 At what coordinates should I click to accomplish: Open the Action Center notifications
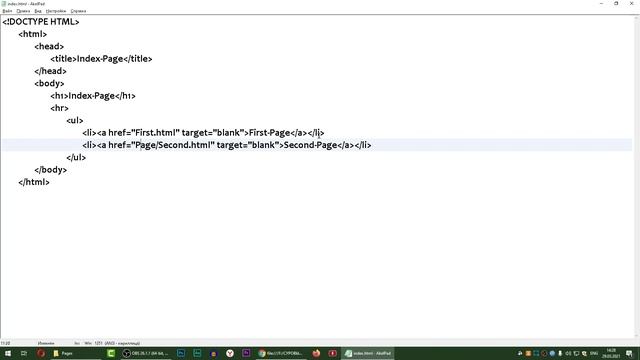(629, 353)
